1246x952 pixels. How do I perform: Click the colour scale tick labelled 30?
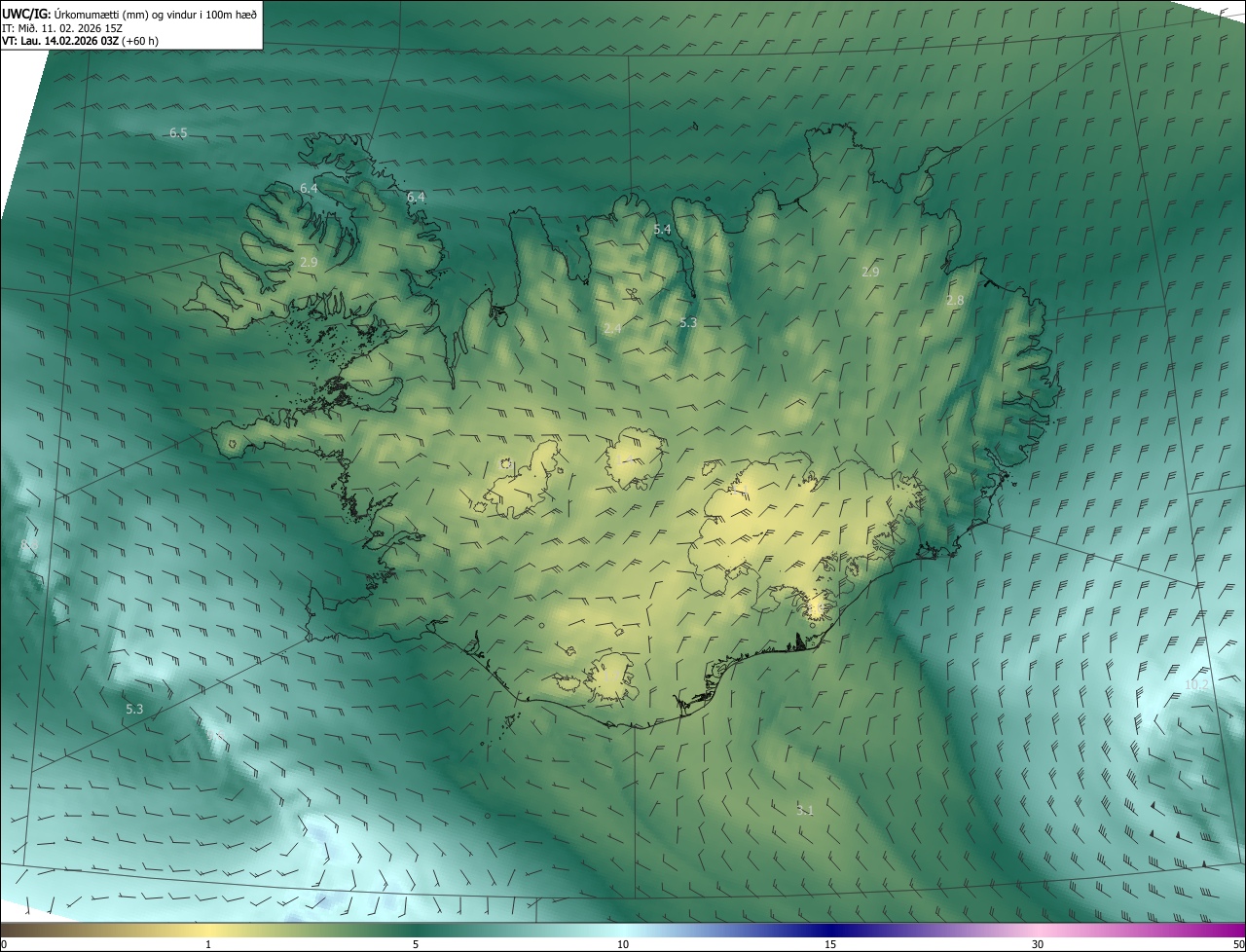click(x=1038, y=945)
